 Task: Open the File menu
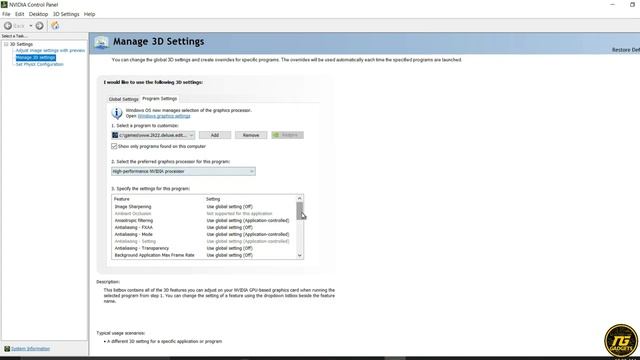[x=6, y=14]
